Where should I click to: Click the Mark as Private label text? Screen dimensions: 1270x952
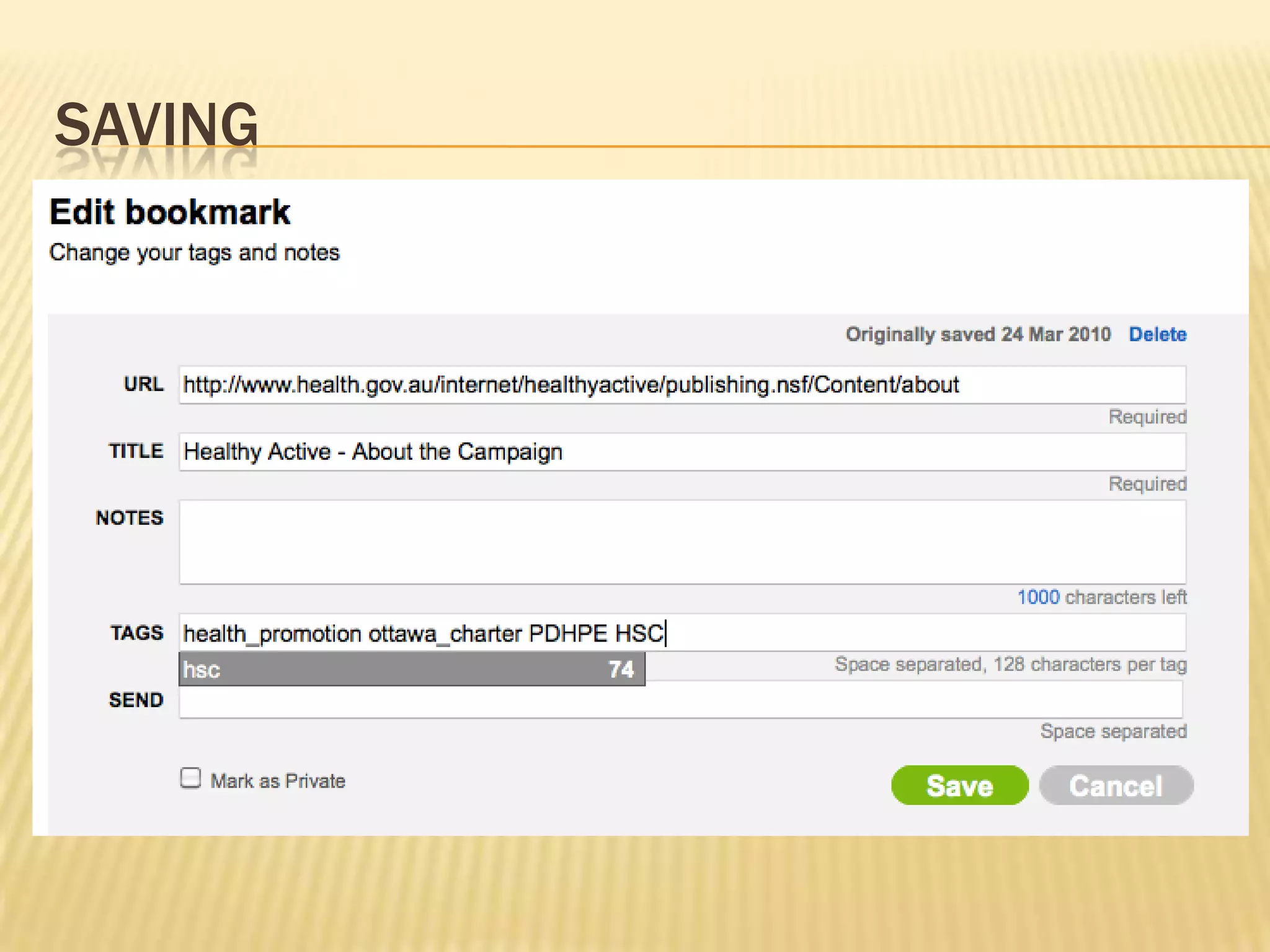(278, 781)
